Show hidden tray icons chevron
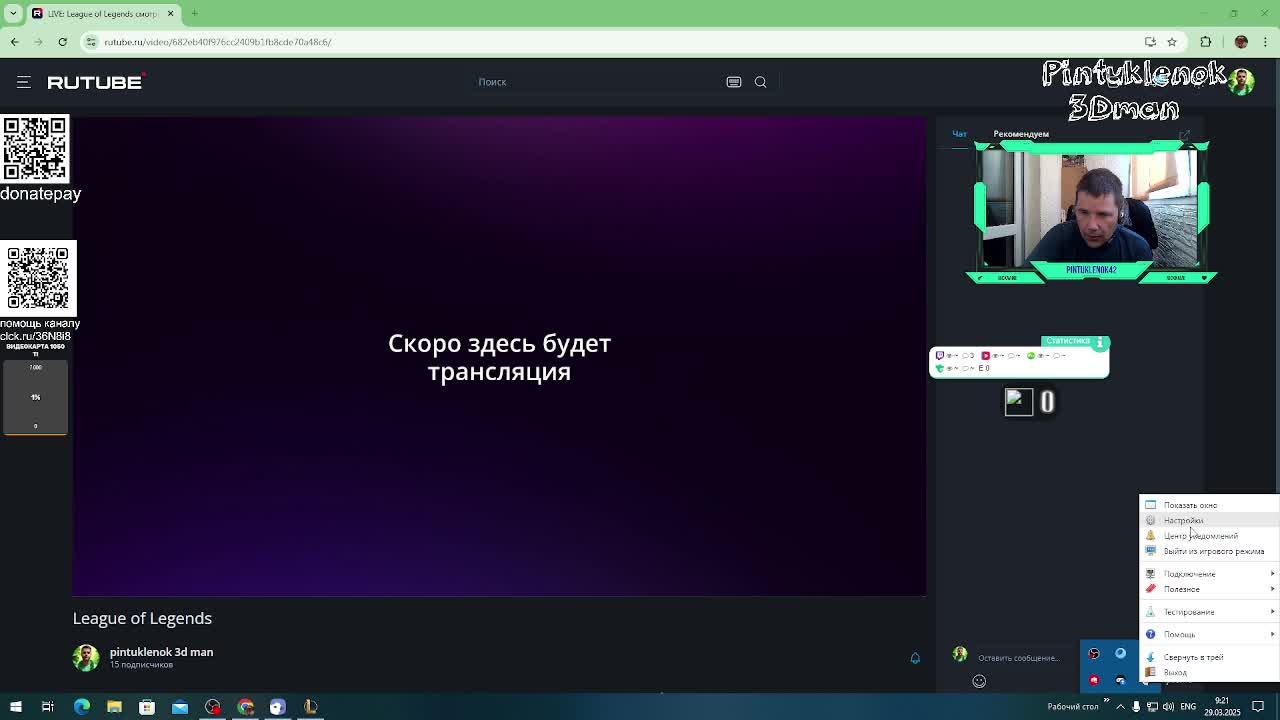This screenshot has width=1280, height=720. click(1120, 707)
